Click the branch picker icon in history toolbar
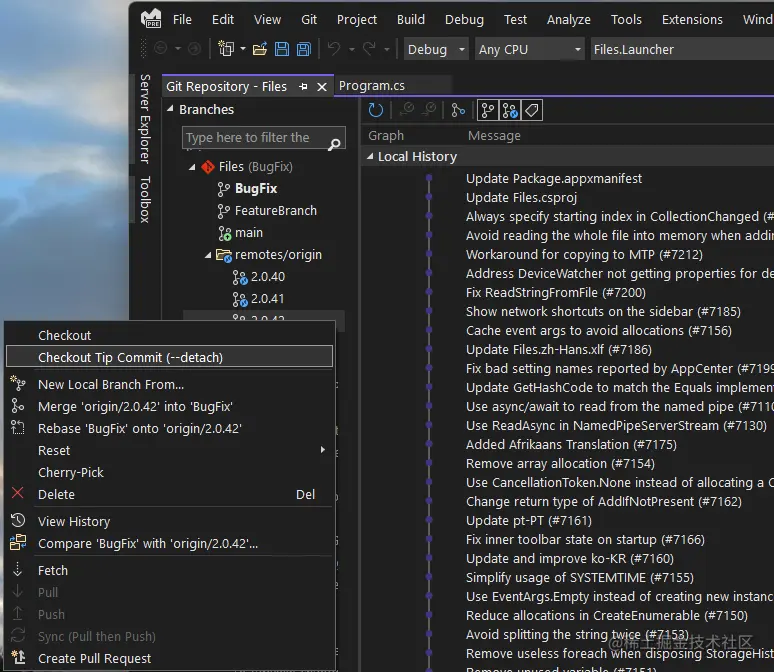The width and height of the screenshot is (774, 672). pos(458,110)
